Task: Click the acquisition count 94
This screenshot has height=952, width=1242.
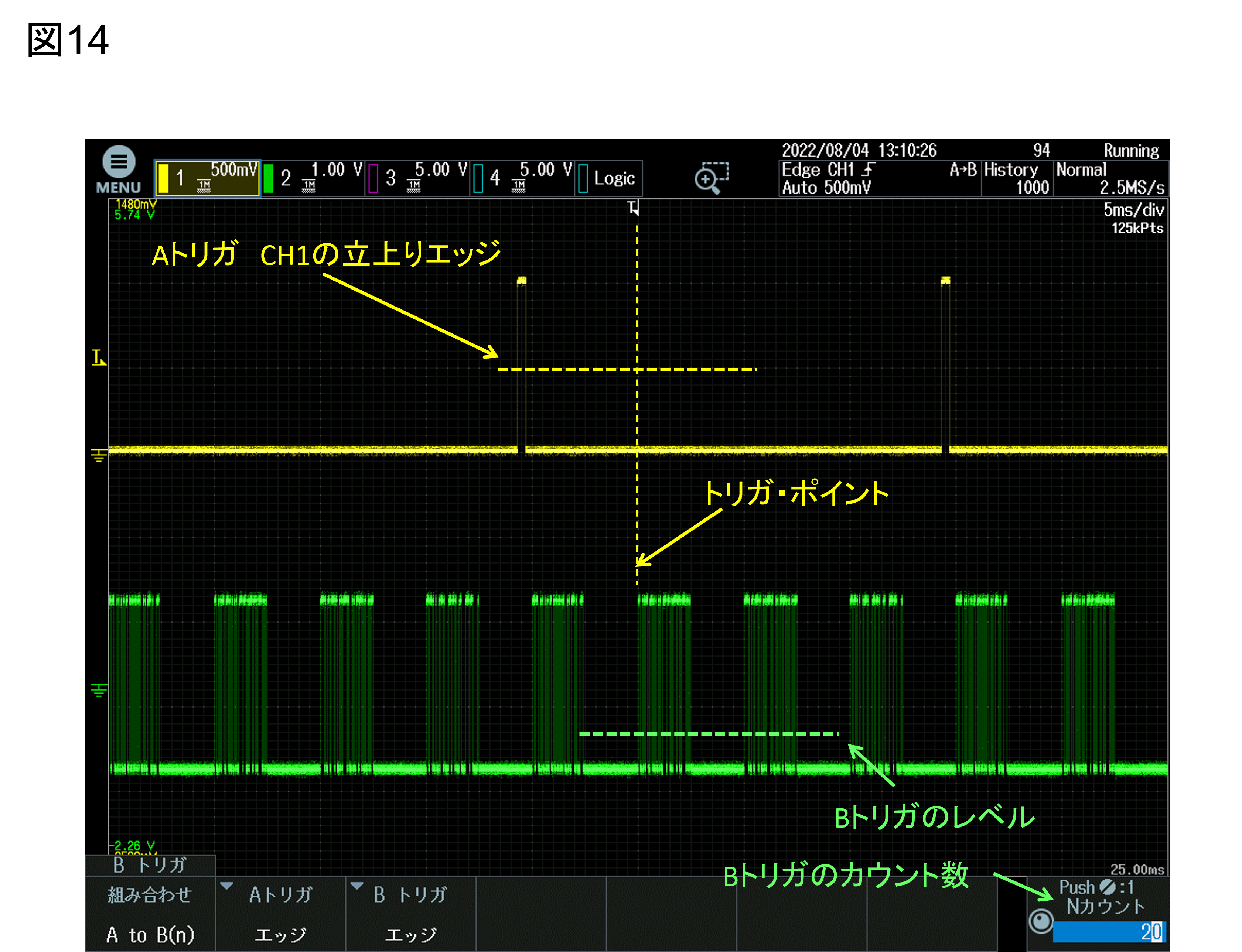Action: [x=1041, y=151]
